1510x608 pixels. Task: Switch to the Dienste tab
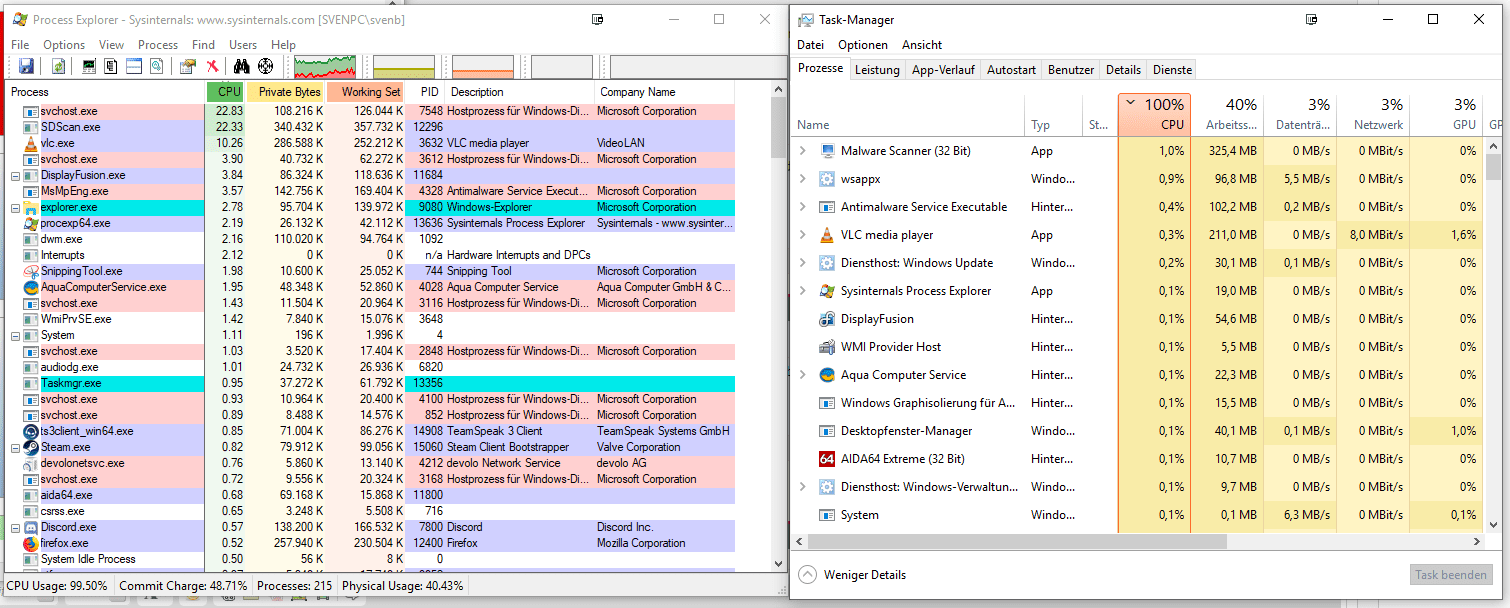1172,70
